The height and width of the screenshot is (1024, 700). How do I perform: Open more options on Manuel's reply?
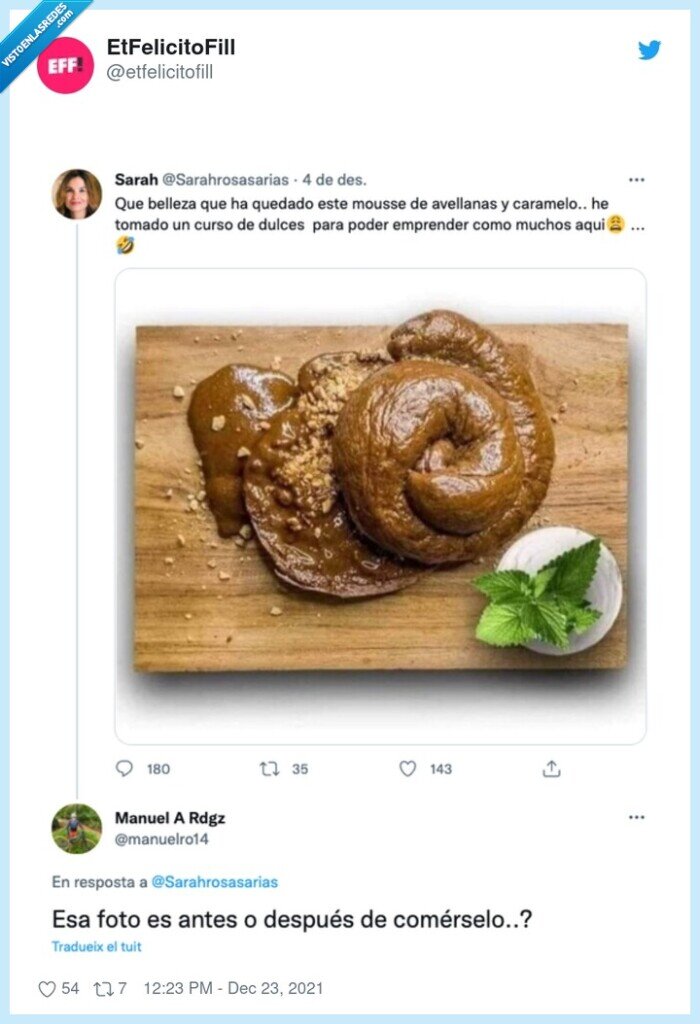click(x=636, y=817)
